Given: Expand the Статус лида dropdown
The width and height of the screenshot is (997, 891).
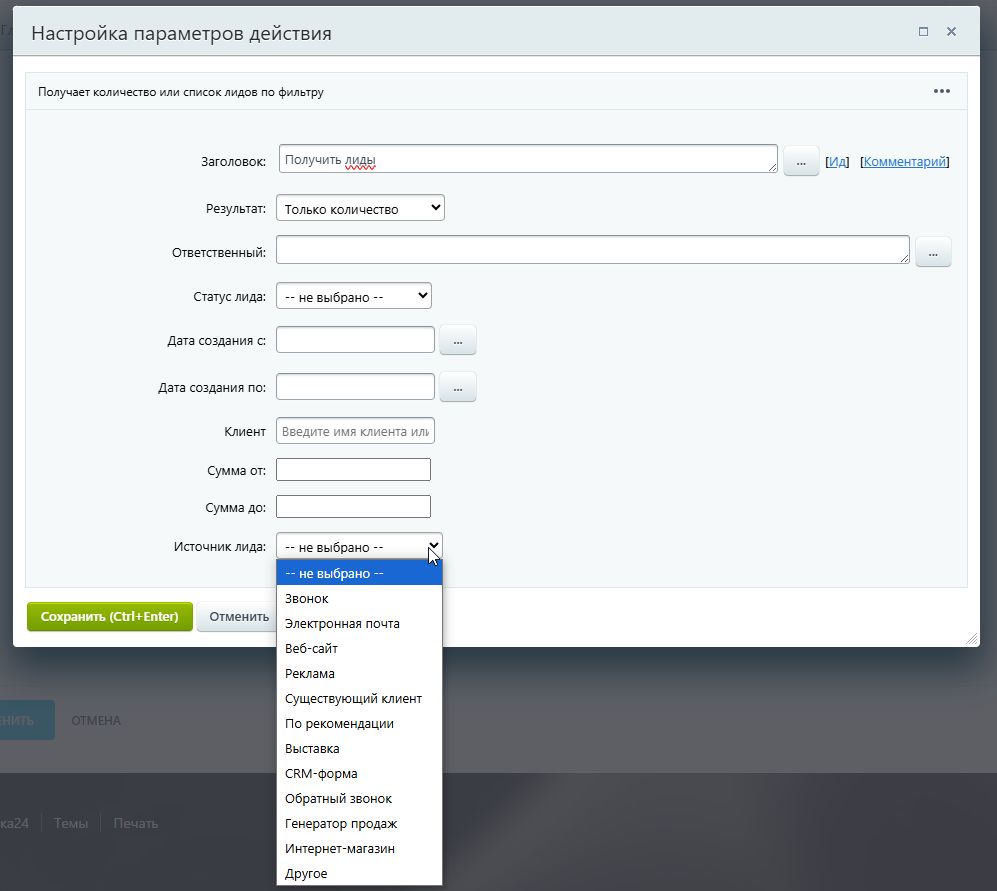Looking at the screenshot, I should click(x=353, y=296).
